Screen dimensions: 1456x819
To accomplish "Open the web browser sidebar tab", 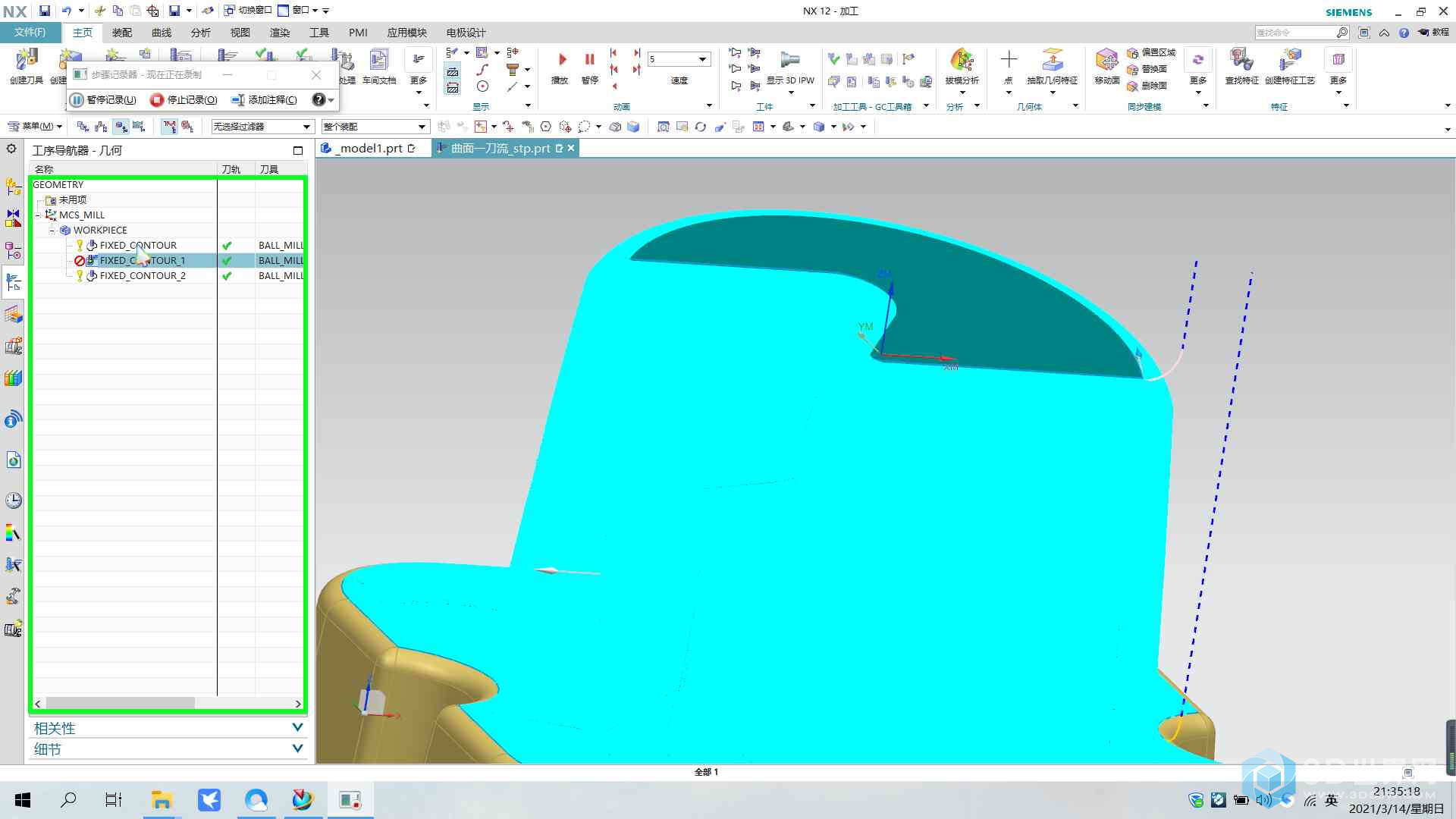I will click(x=13, y=460).
